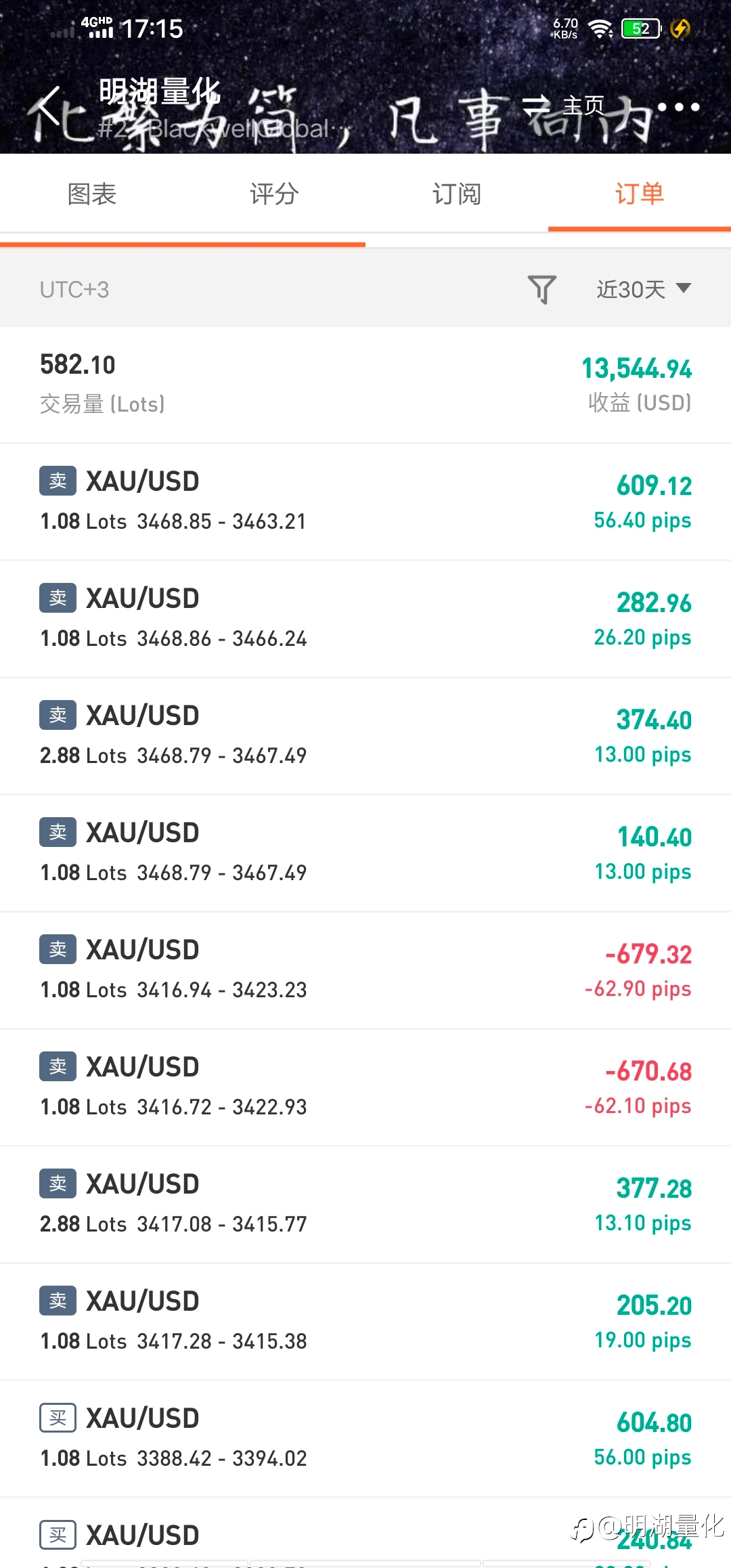The width and height of the screenshot is (731, 1568).
Task: Click the dropdown arrow next to 近30天
Action: [684, 288]
